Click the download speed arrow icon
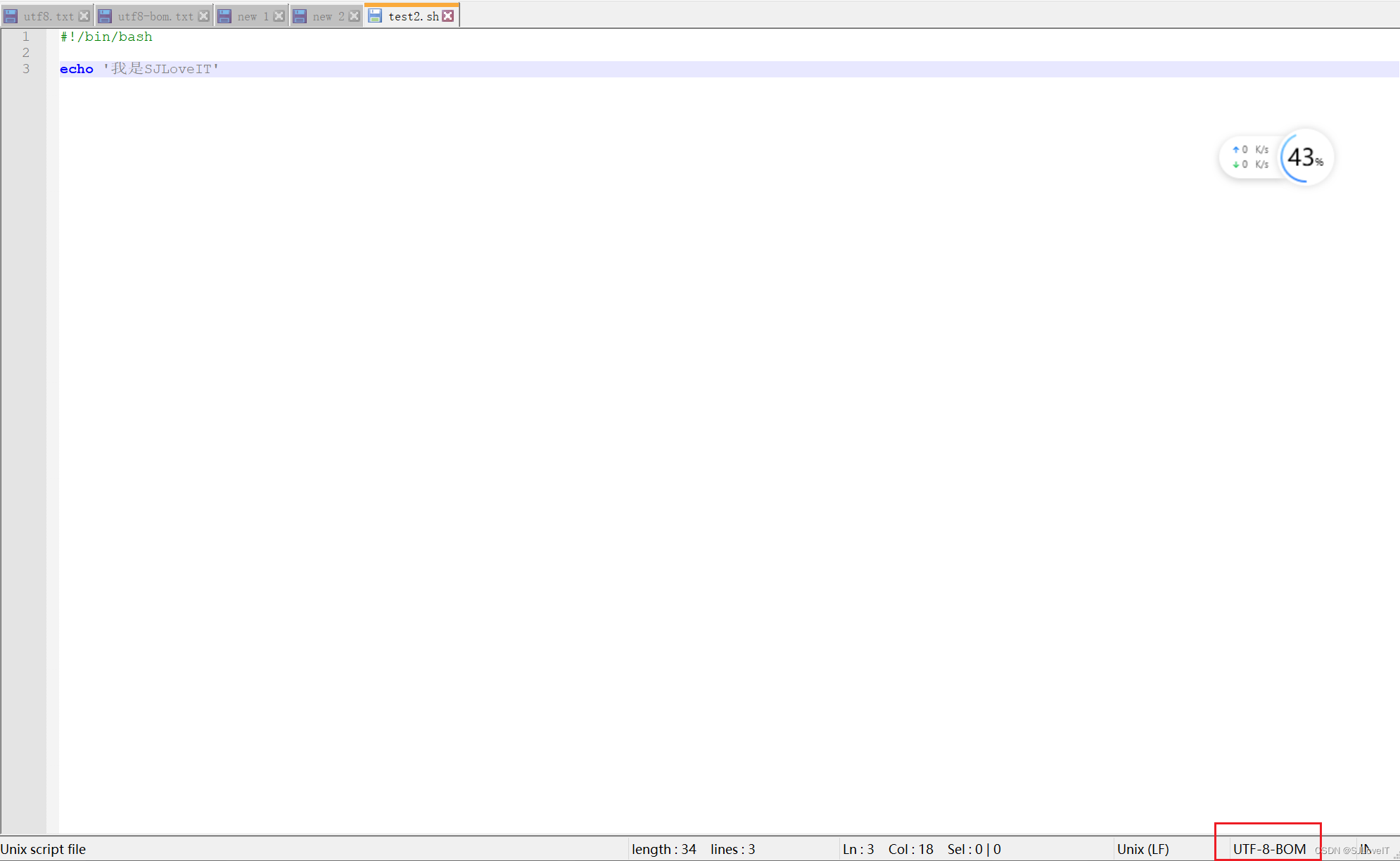Image resolution: width=1400 pixels, height=861 pixels. point(1235,165)
